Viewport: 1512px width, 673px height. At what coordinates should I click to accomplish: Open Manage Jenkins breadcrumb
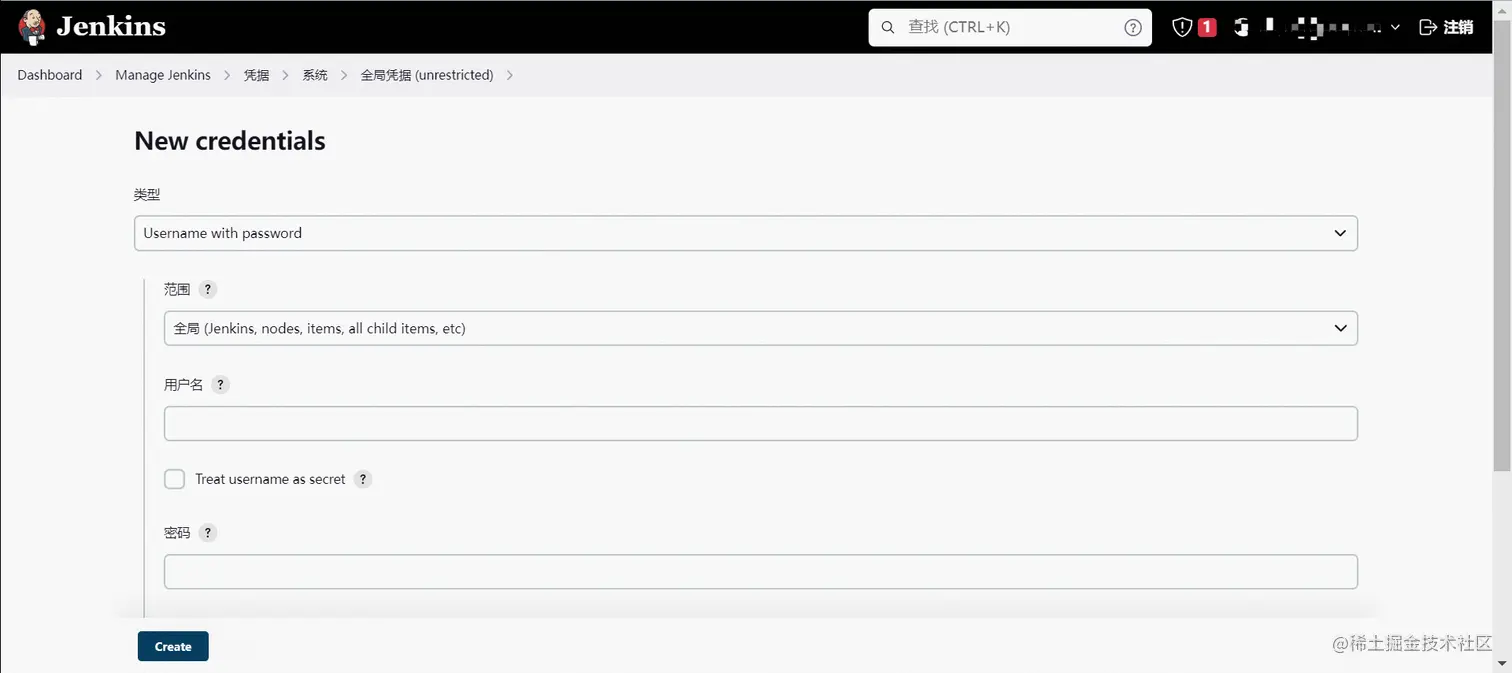pyautogui.click(x=163, y=75)
